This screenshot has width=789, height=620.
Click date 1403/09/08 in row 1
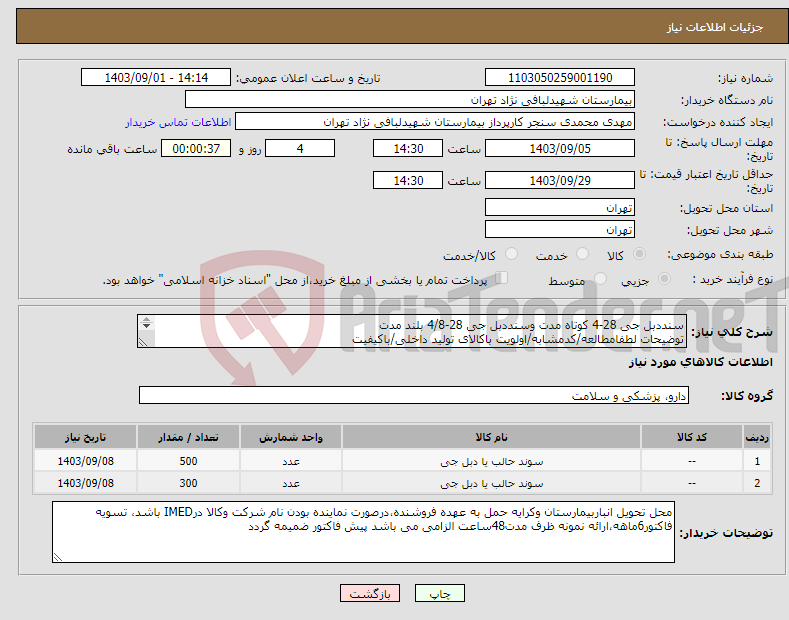(86, 461)
